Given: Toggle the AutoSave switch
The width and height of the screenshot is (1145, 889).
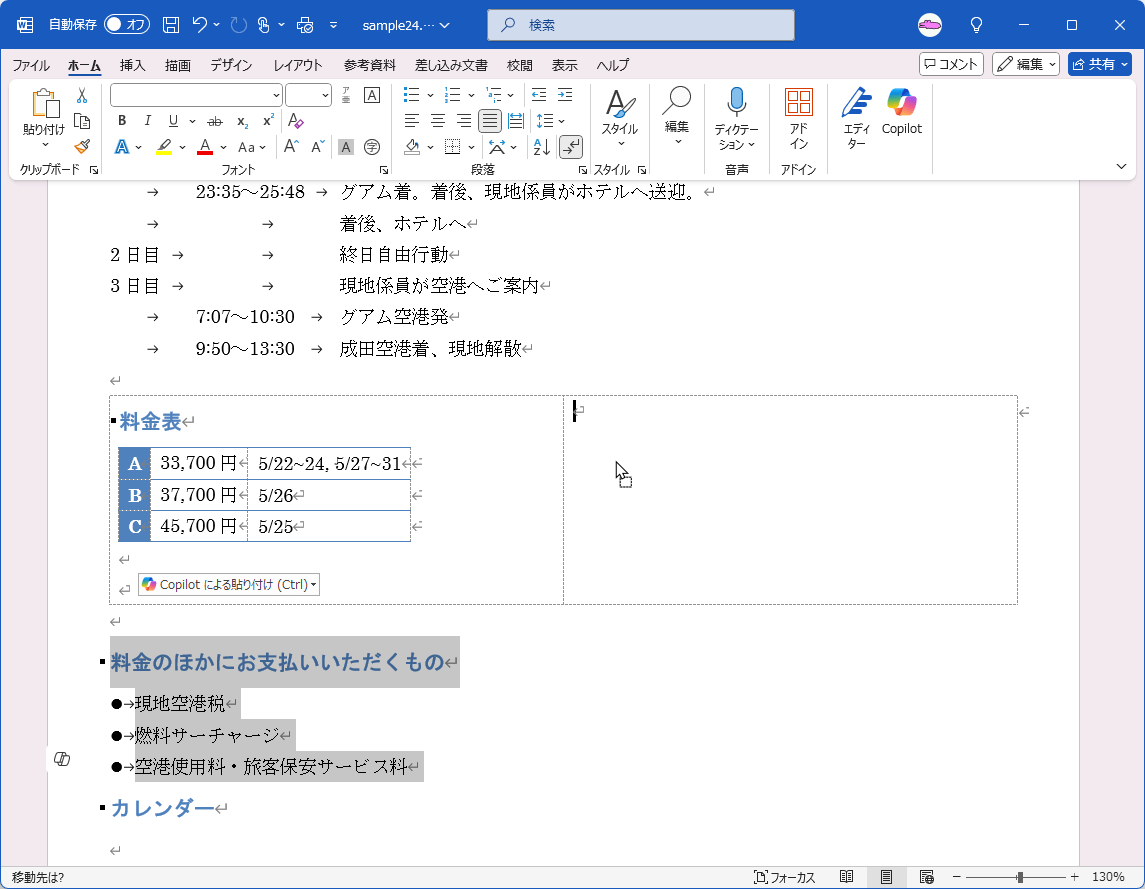Looking at the screenshot, I should (x=126, y=24).
